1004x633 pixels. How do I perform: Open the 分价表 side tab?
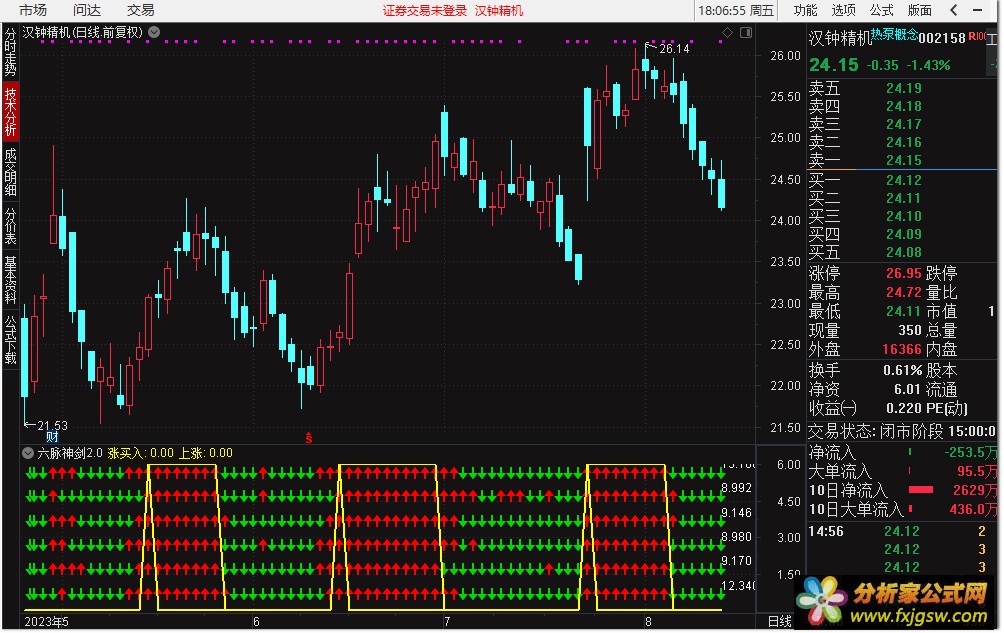coord(10,226)
